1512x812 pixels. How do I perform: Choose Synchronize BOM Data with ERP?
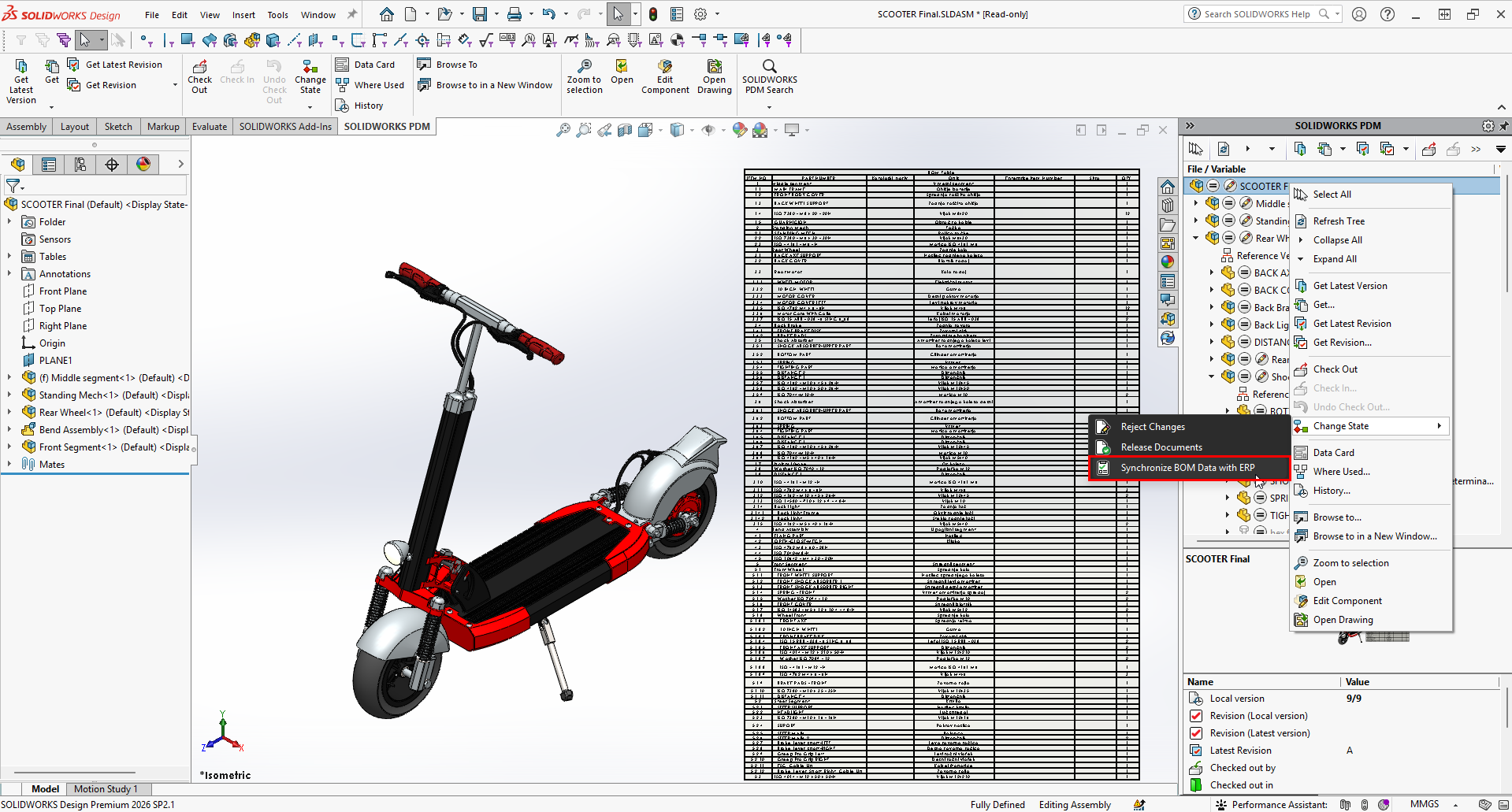[1190, 468]
